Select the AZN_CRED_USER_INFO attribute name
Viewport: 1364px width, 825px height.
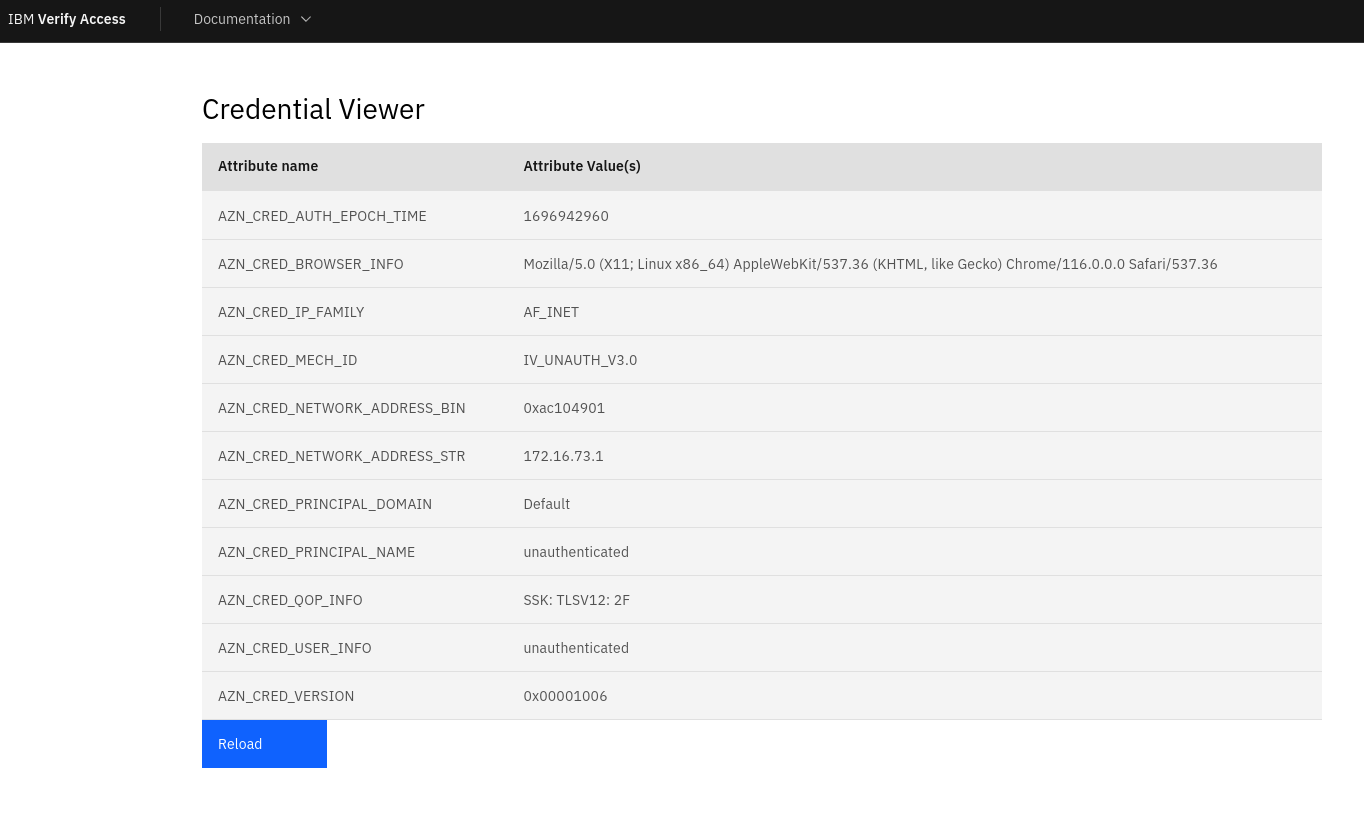pos(295,648)
